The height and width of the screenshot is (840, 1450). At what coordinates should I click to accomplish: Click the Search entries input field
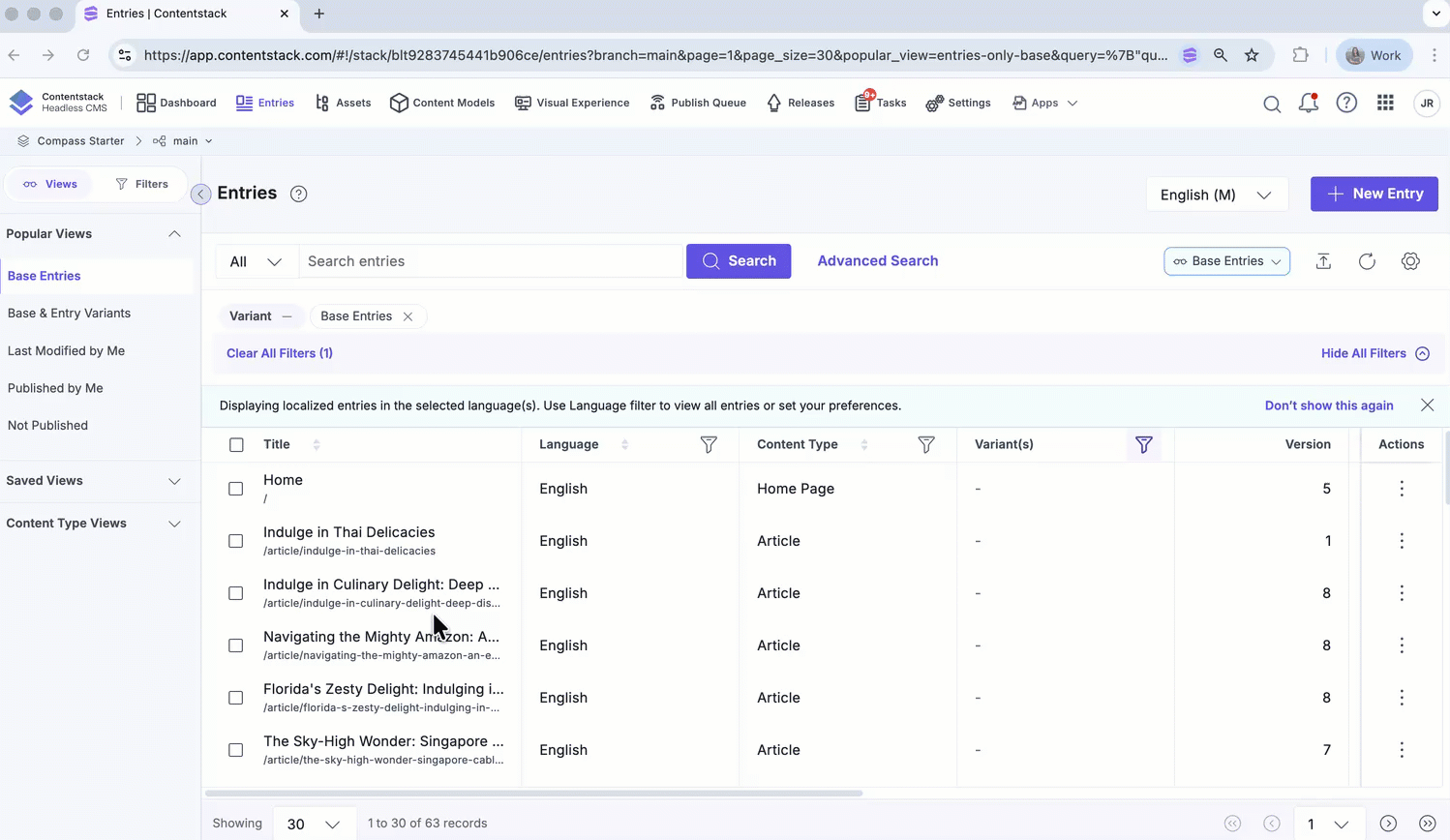click(490, 261)
